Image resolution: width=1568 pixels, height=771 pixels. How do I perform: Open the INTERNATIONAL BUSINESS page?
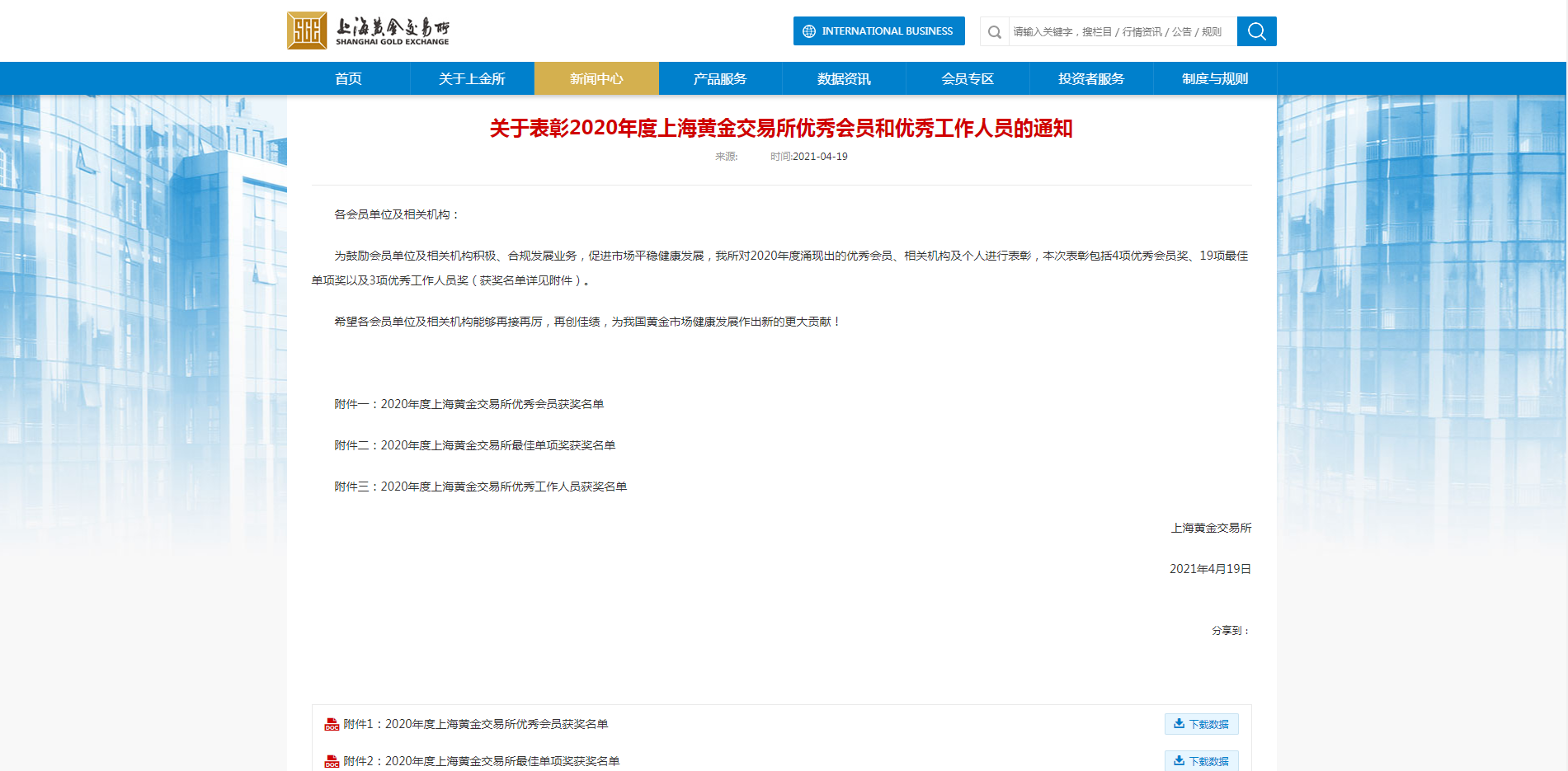[x=879, y=31]
